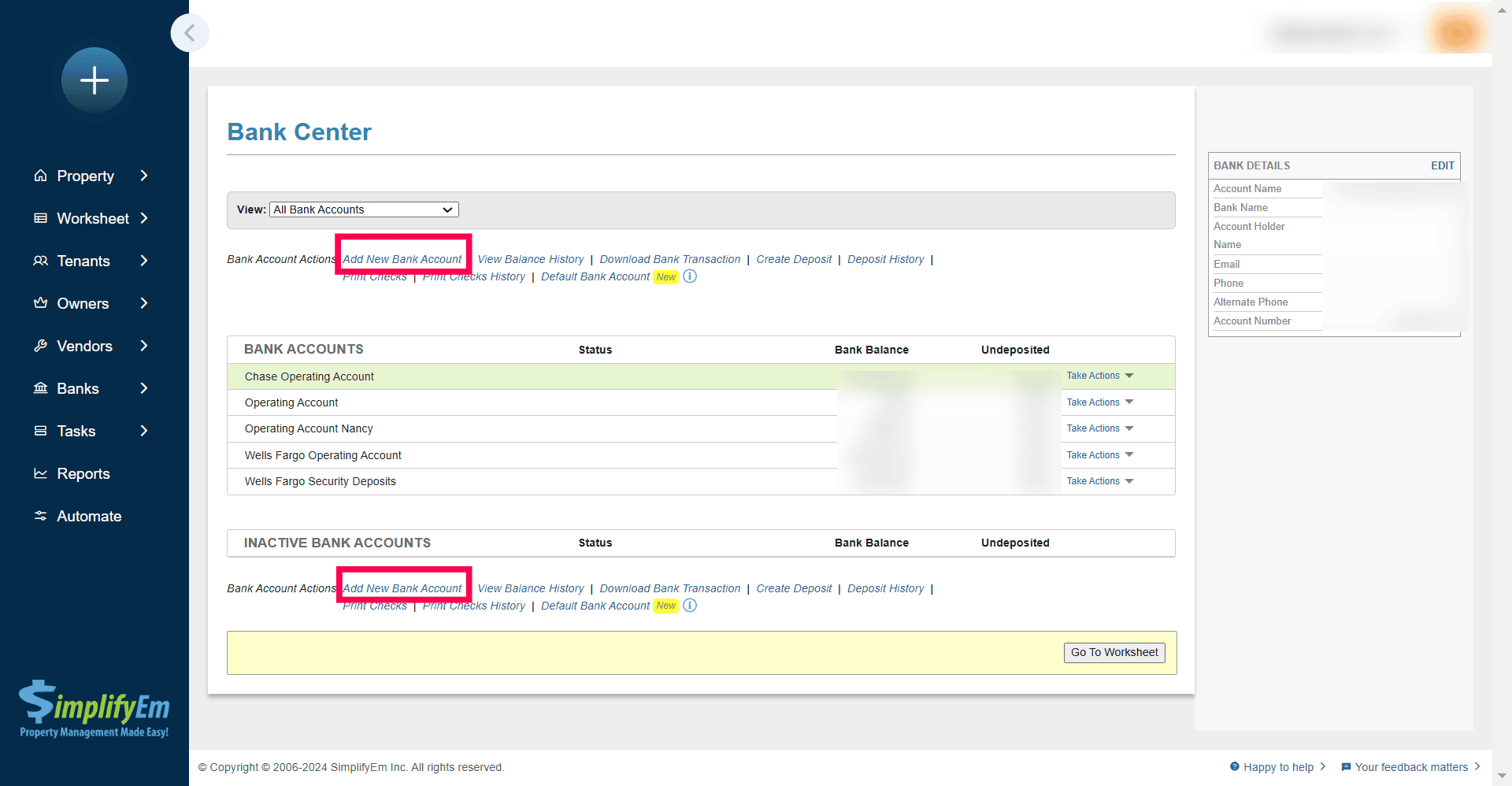Collapse the sidebar with the back arrow

point(190,33)
